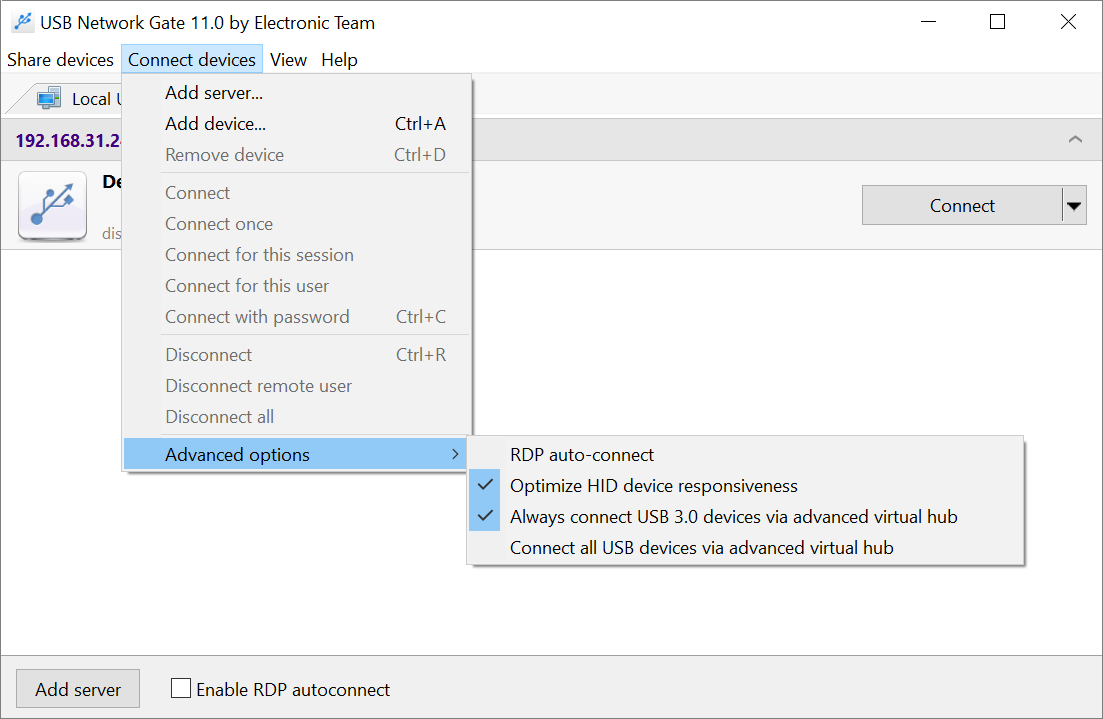Click the USB device icon in the list

pos(53,205)
